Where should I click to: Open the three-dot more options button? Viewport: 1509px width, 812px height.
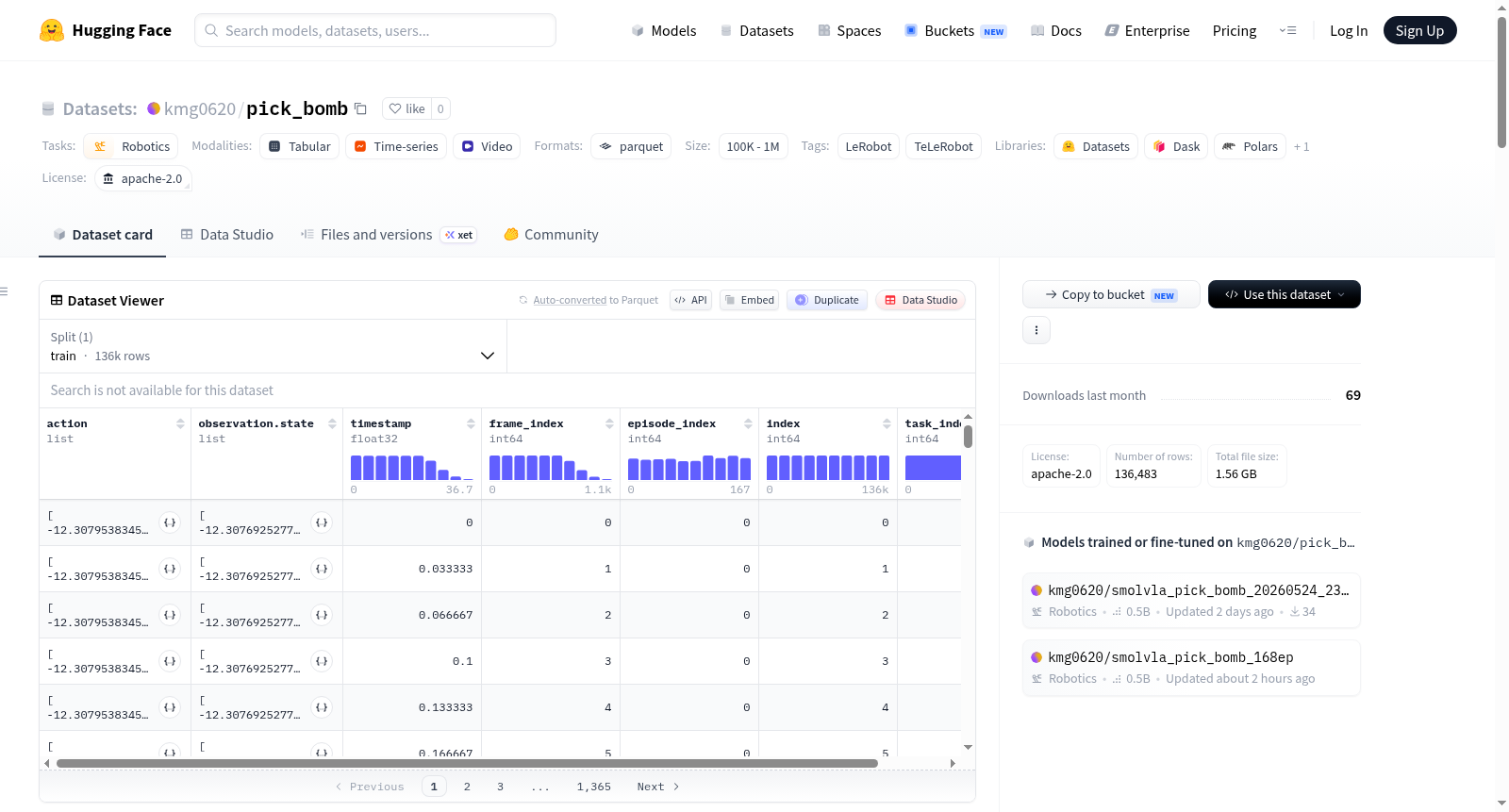pyautogui.click(x=1036, y=330)
